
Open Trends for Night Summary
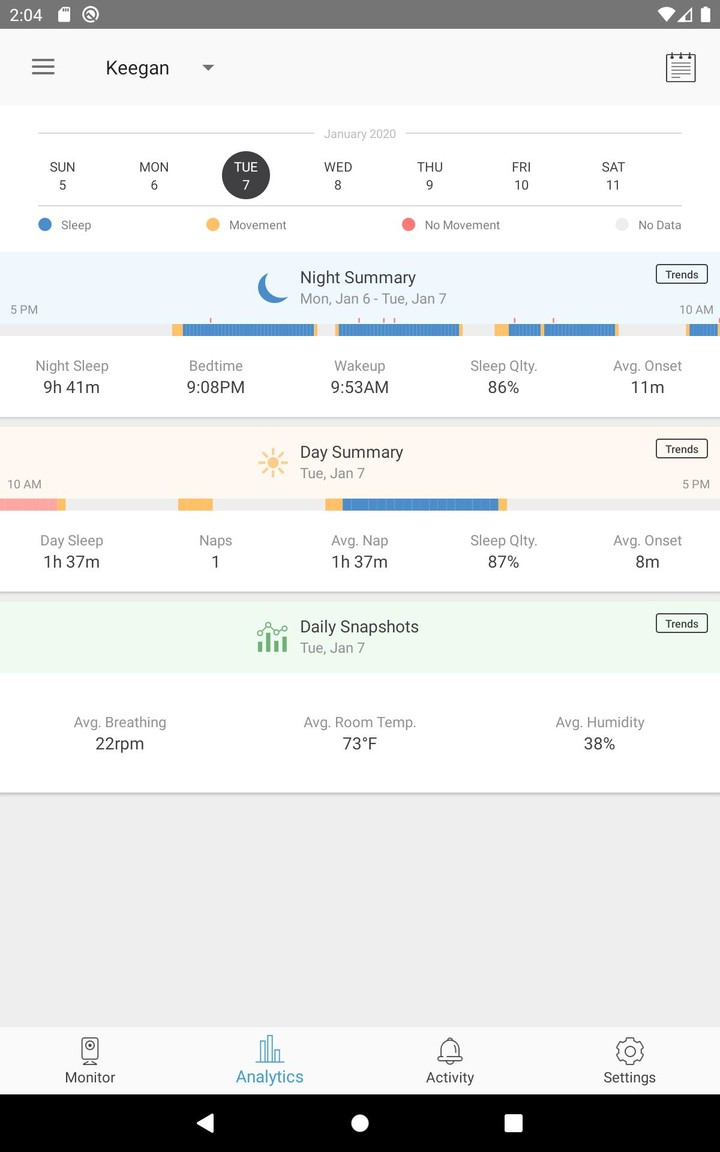pos(681,274)
